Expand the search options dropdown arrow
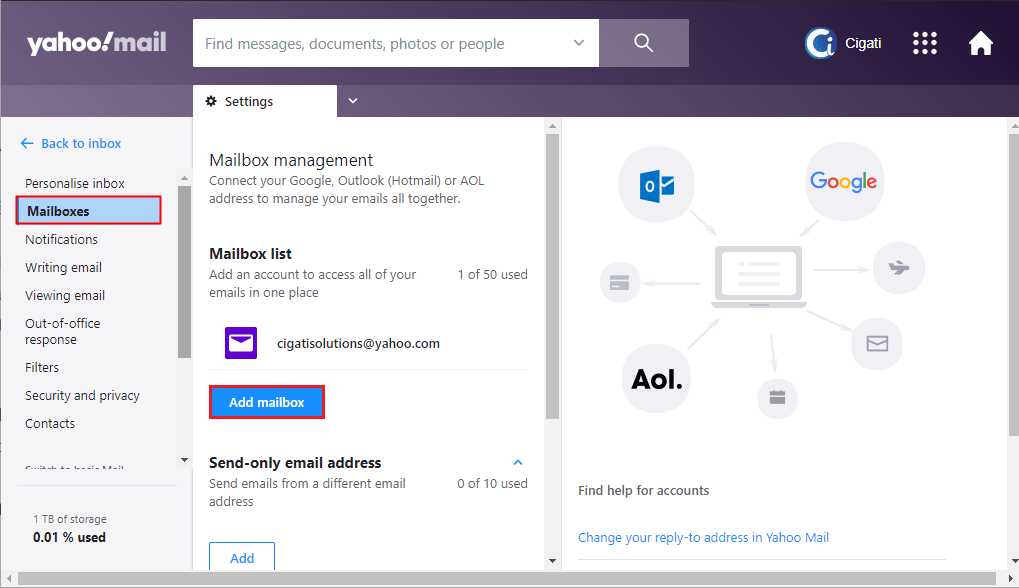Viewport: 1019px width, 588px height. (x=578, y=43)
